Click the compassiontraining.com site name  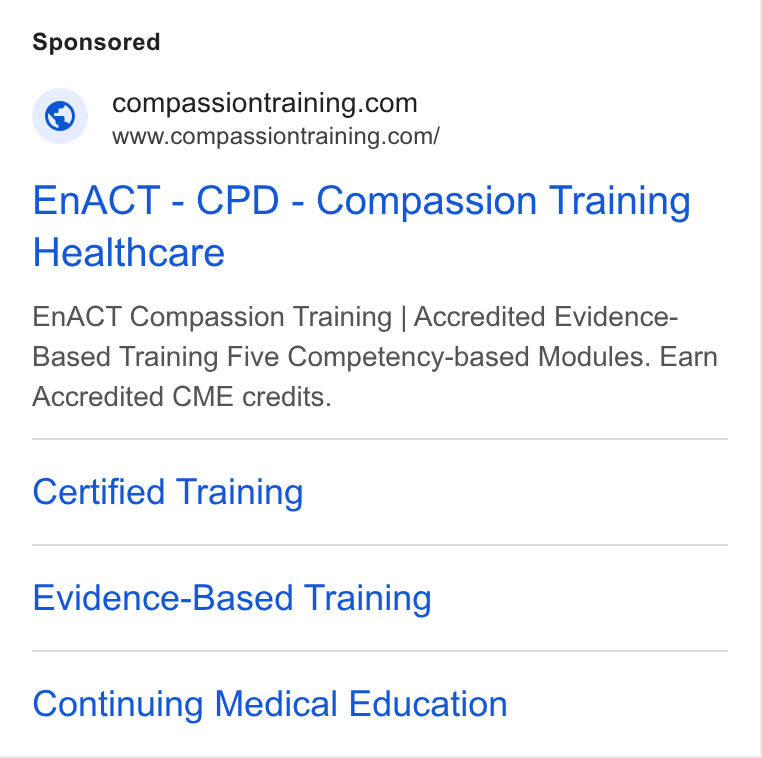tap(265, 103)
